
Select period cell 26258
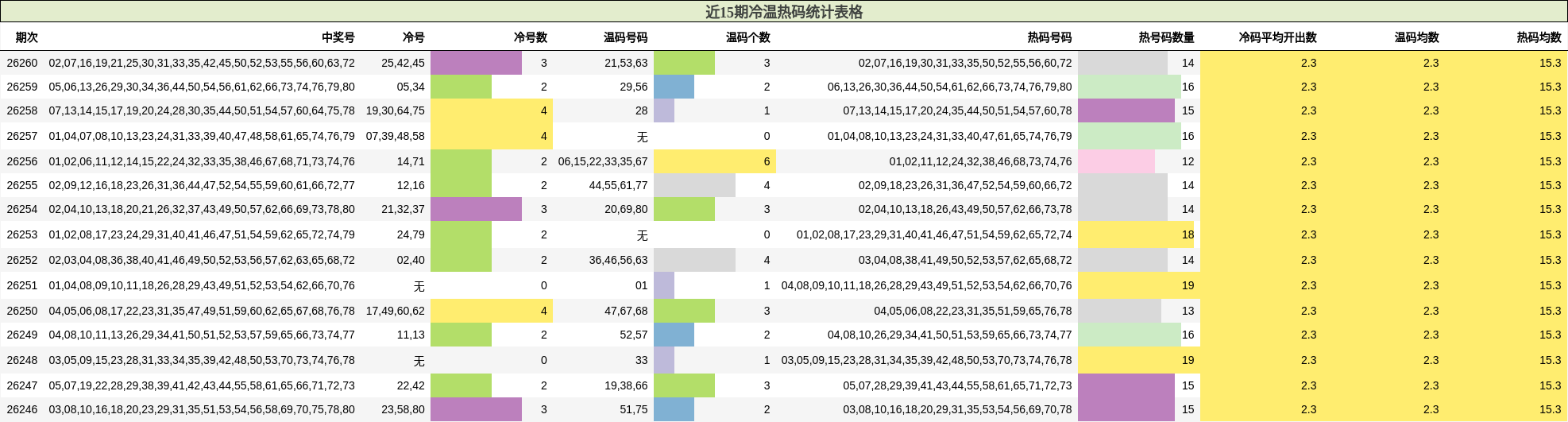tap(22, 110)
